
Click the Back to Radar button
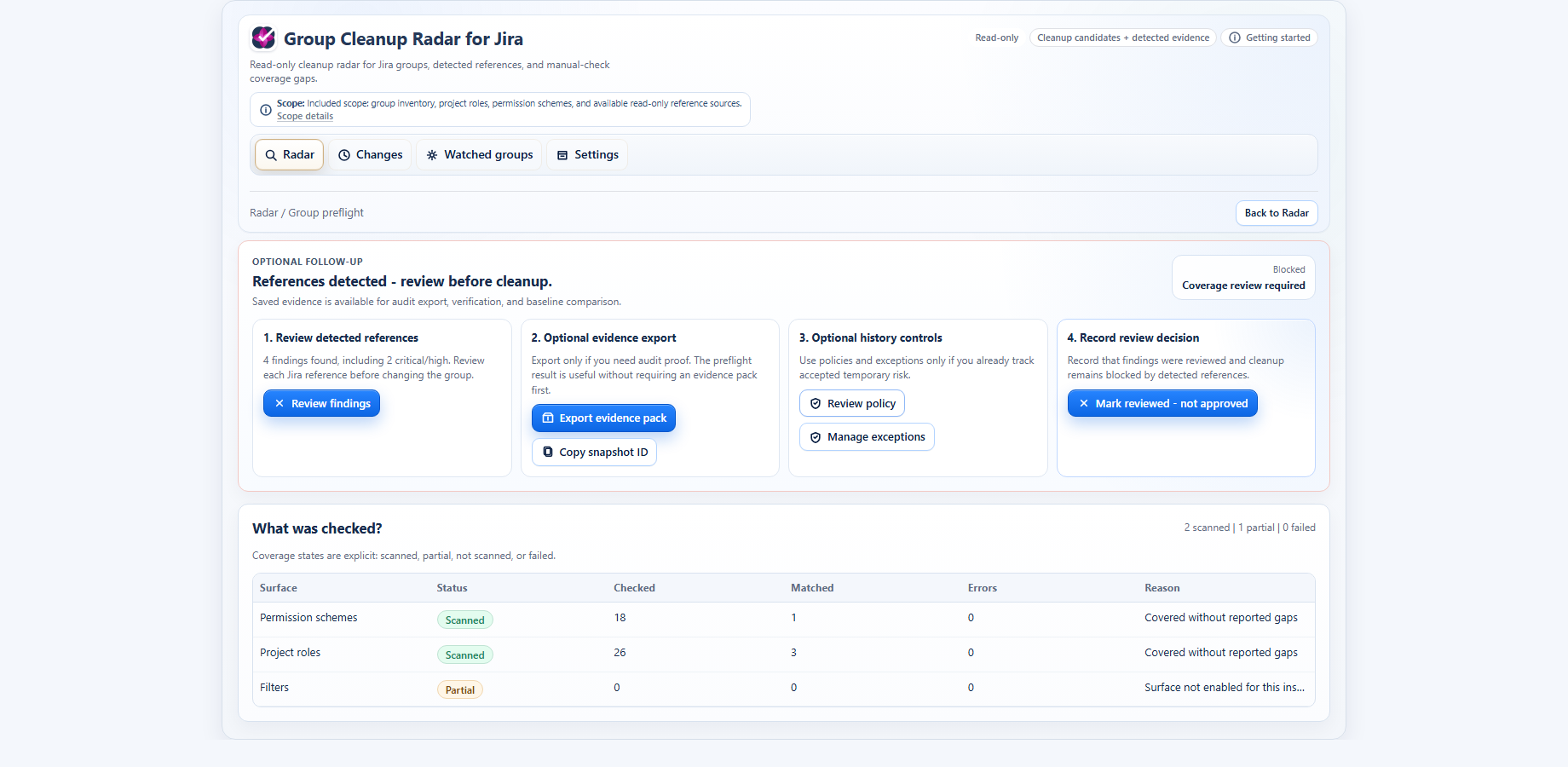pos(1277,213)
